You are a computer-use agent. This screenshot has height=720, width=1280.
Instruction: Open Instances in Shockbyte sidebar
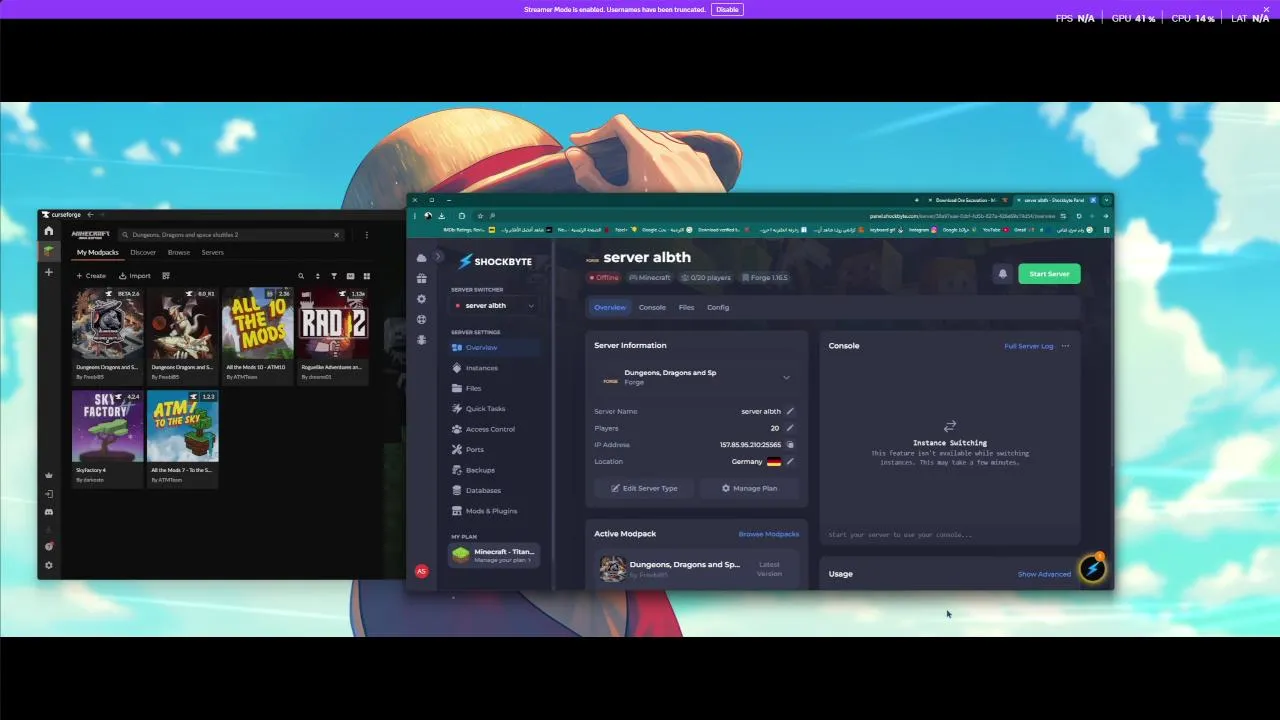pos(494,368)
